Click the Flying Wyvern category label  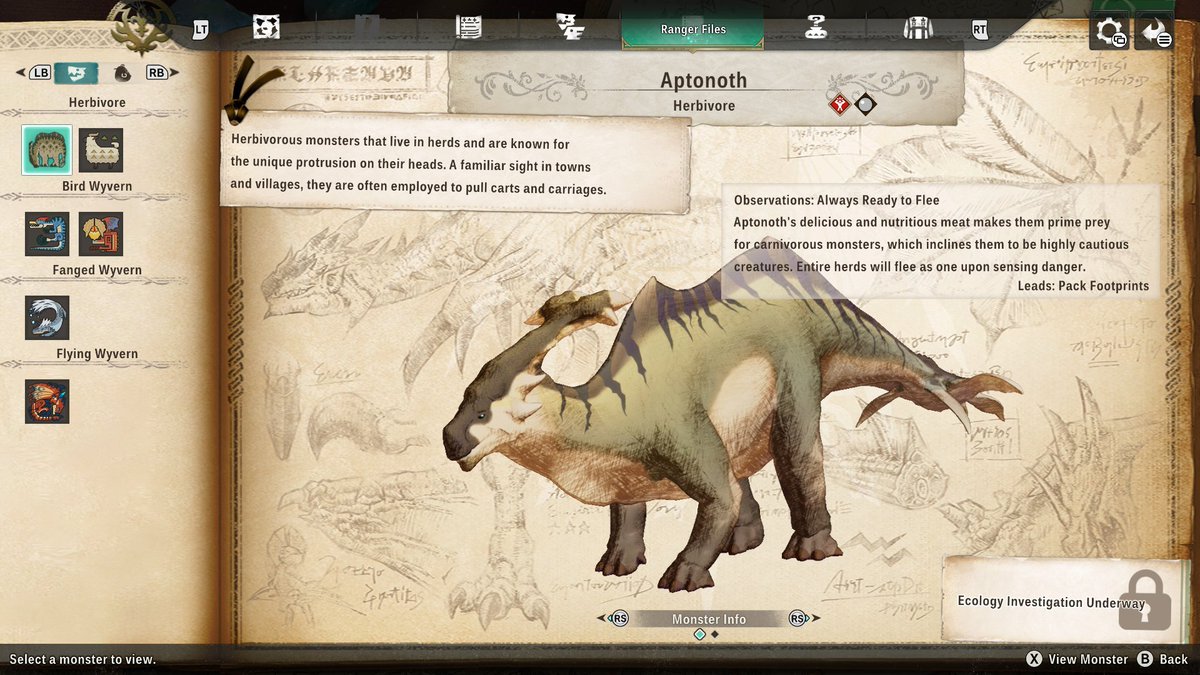pyautogui.click(x=97, y=354)
